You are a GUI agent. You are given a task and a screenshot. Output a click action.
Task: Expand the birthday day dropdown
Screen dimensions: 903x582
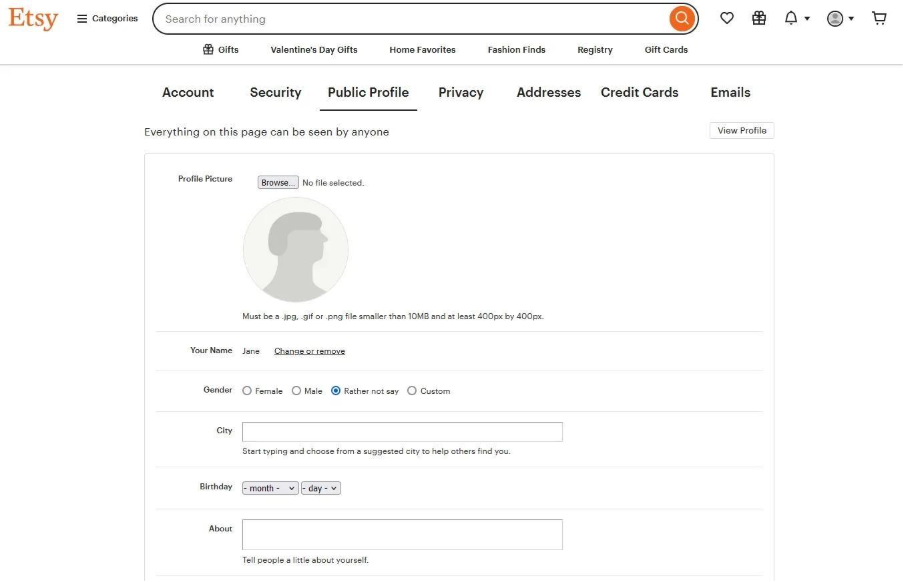click(x=321, y=488)
